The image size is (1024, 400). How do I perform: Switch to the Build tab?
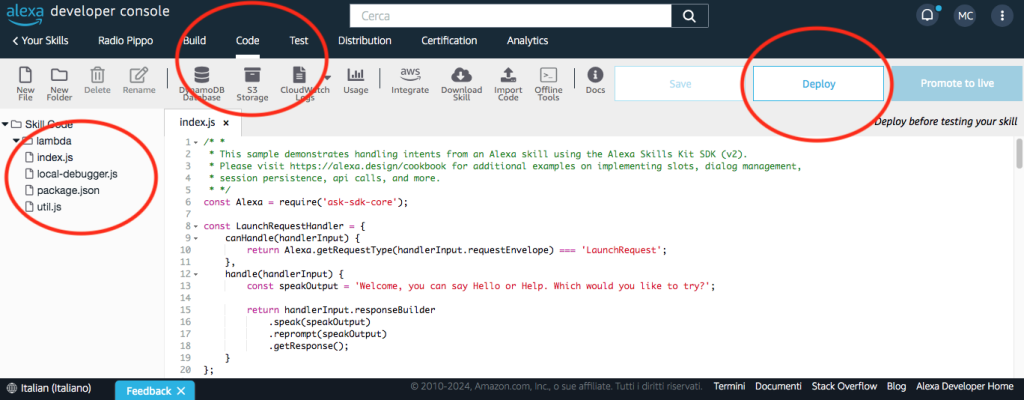(194, 41)
